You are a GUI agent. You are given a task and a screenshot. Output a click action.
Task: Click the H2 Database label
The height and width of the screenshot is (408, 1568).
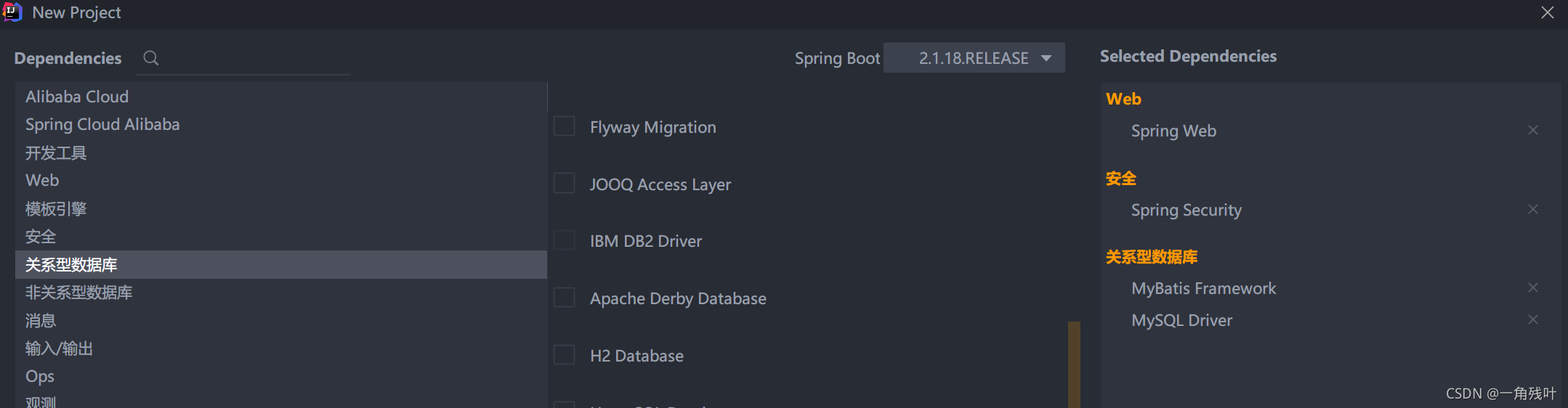pyautogui.click(x=637, y=356)
